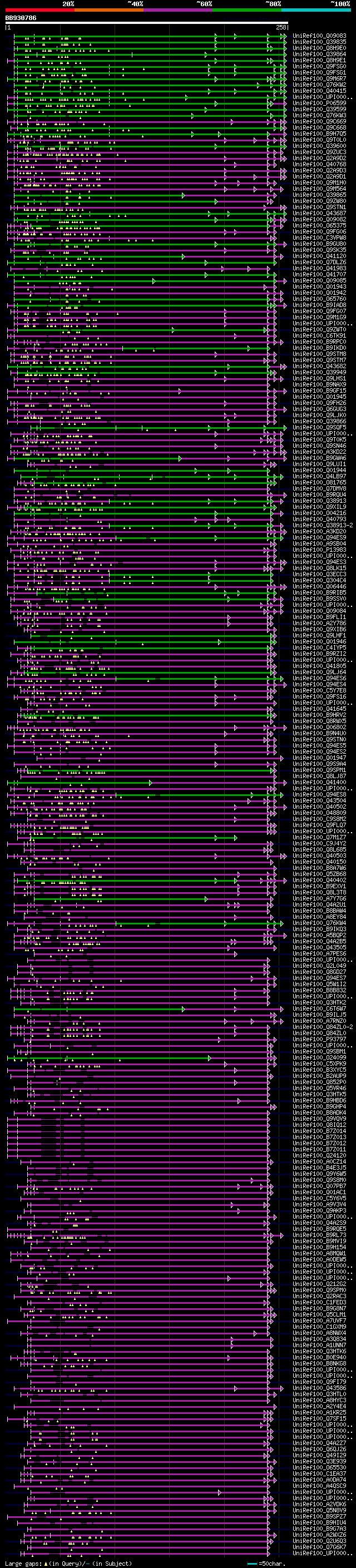The image size is (356, 1568).
Task: Click UniRef100_Q39599 label
Action: (319, 109)
